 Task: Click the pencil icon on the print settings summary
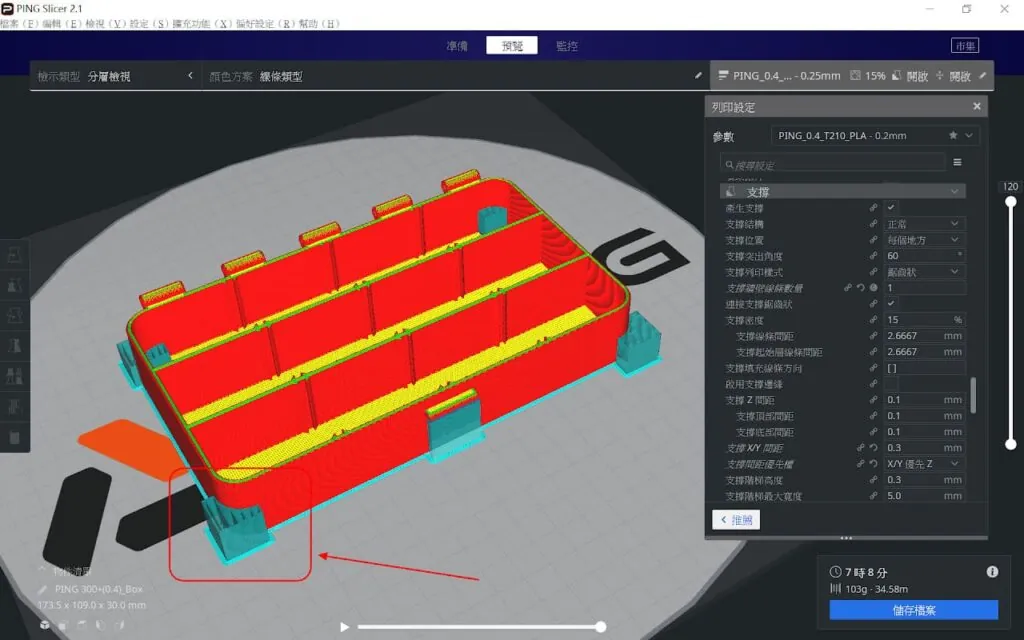tap(983, 76)
